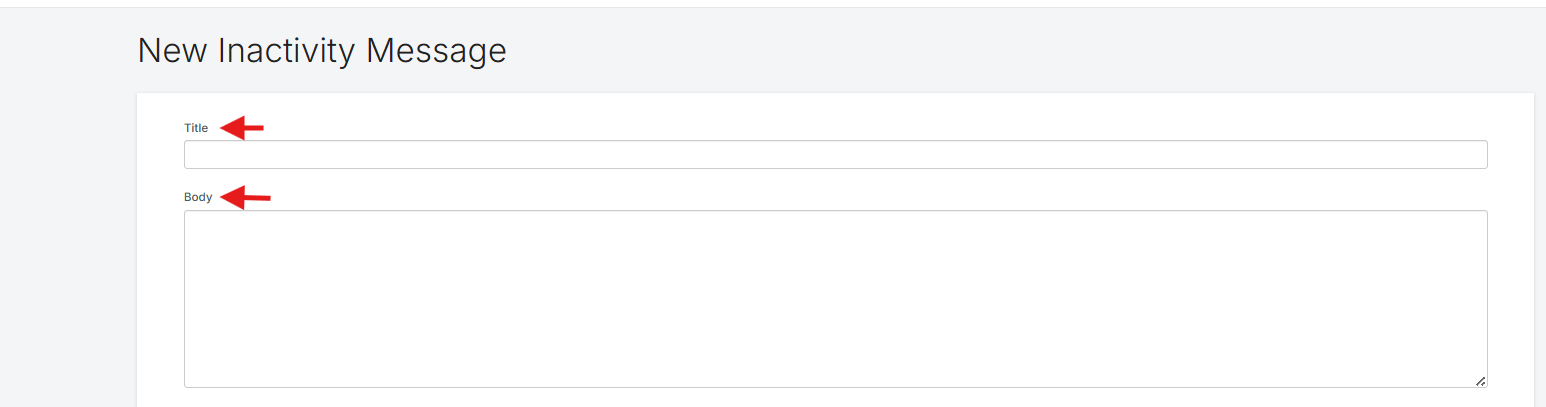
Task: Click the Title field label
Action: 196,128
